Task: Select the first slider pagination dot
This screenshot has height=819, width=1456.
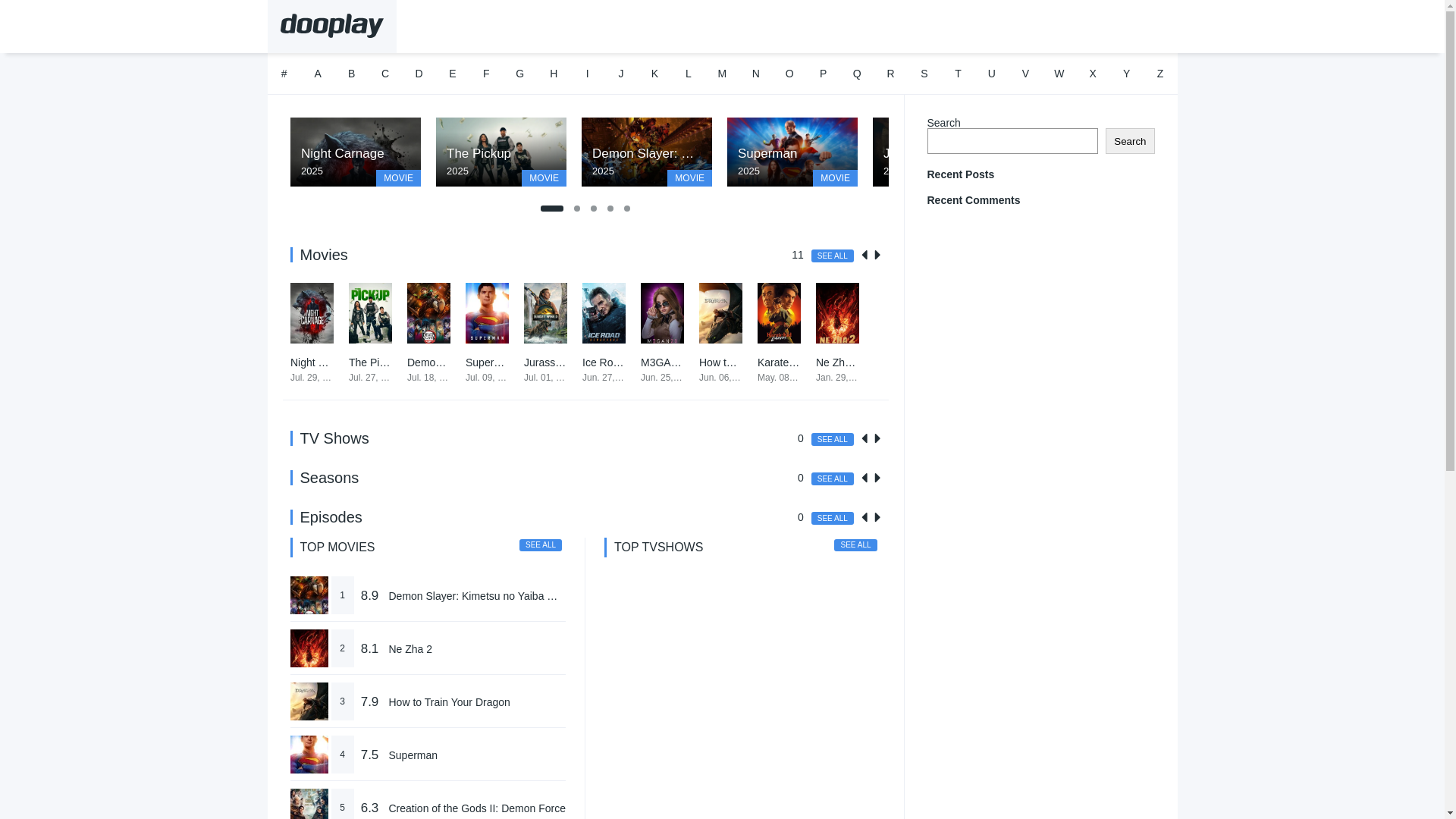Action: (552, 209)
